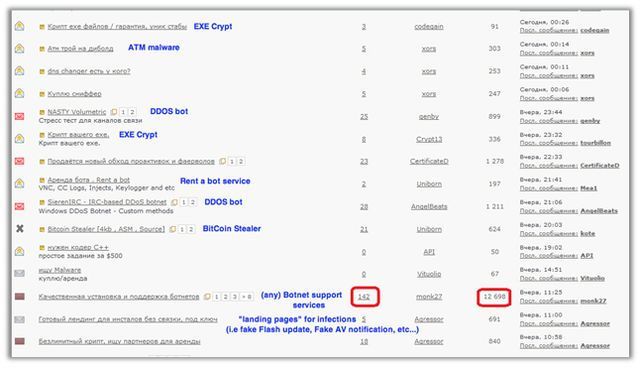
Task: Click the status icon beside 'Куплю сниффер'
Action: pos(19,93)
